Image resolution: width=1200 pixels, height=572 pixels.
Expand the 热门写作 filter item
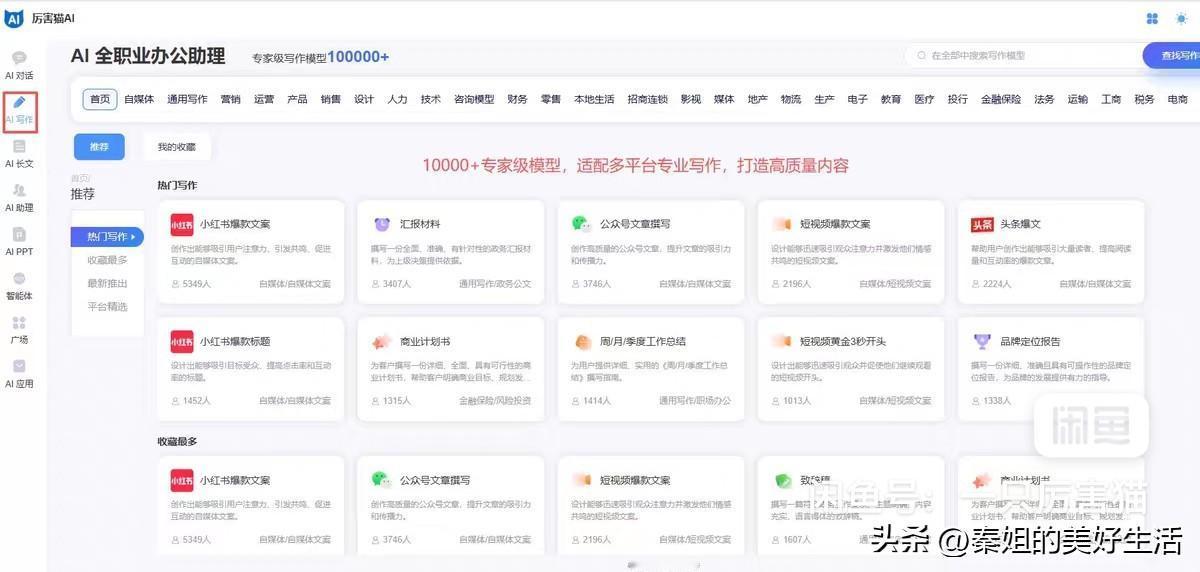click(107, 237)
